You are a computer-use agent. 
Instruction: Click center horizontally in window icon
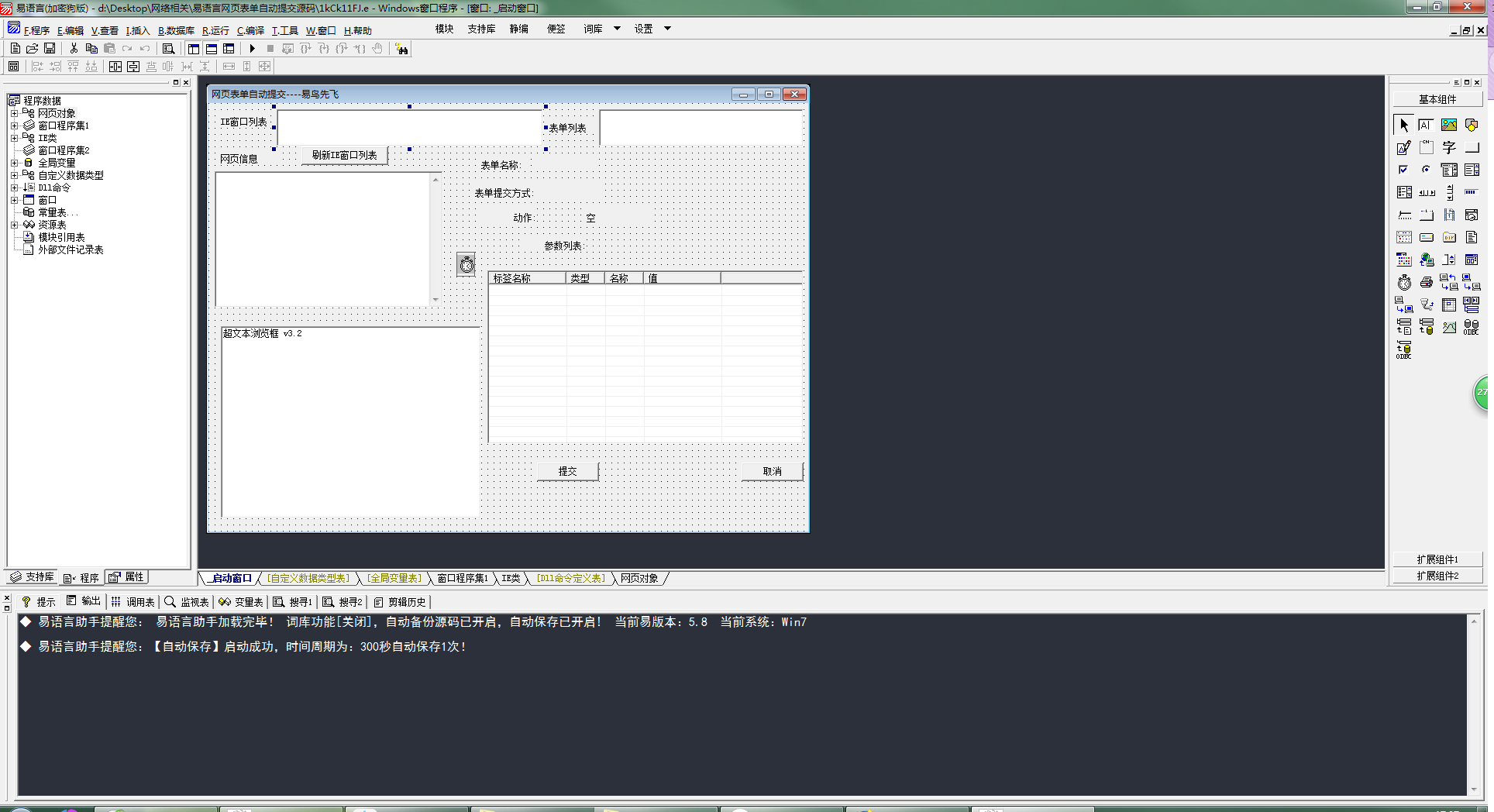point(115,67)
